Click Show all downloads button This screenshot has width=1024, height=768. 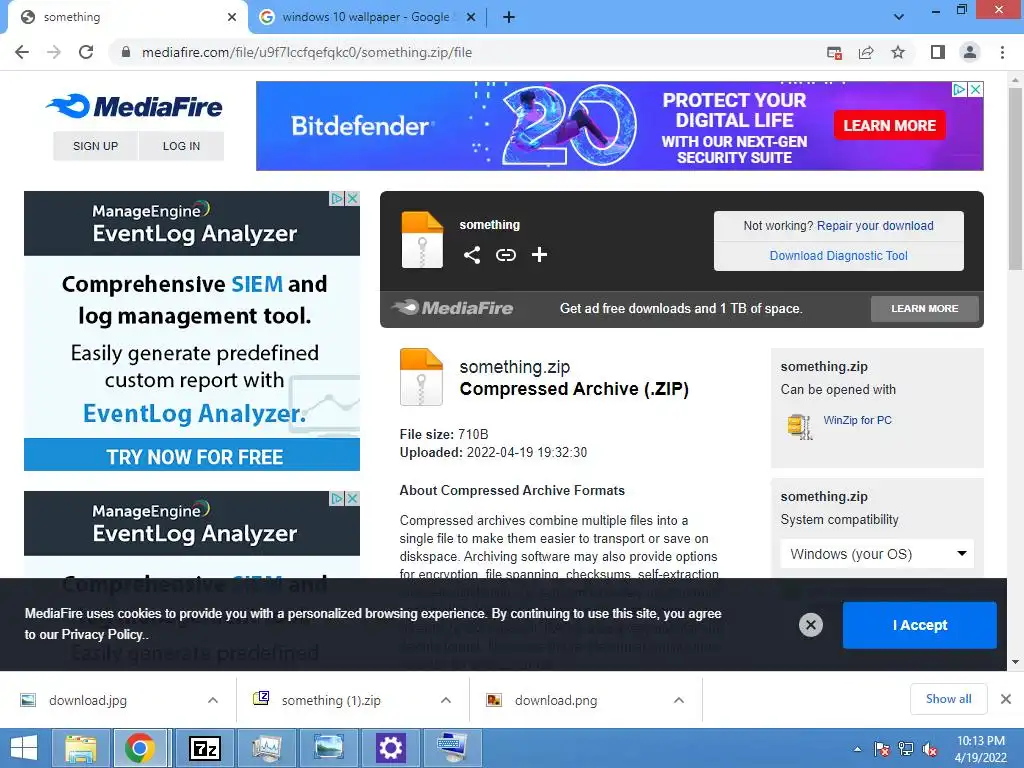(948, 699)
